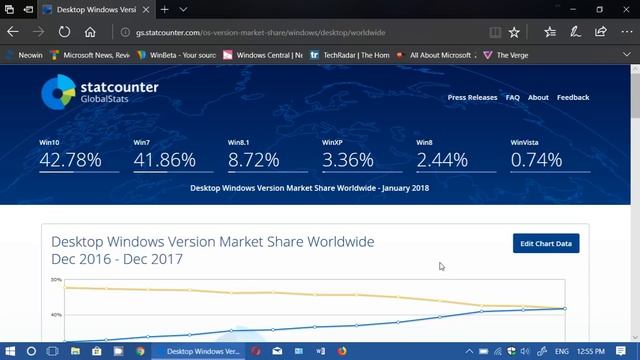Close the Desktop Windows Version tab
Screen dimensions: 640x360
point(146,9)
